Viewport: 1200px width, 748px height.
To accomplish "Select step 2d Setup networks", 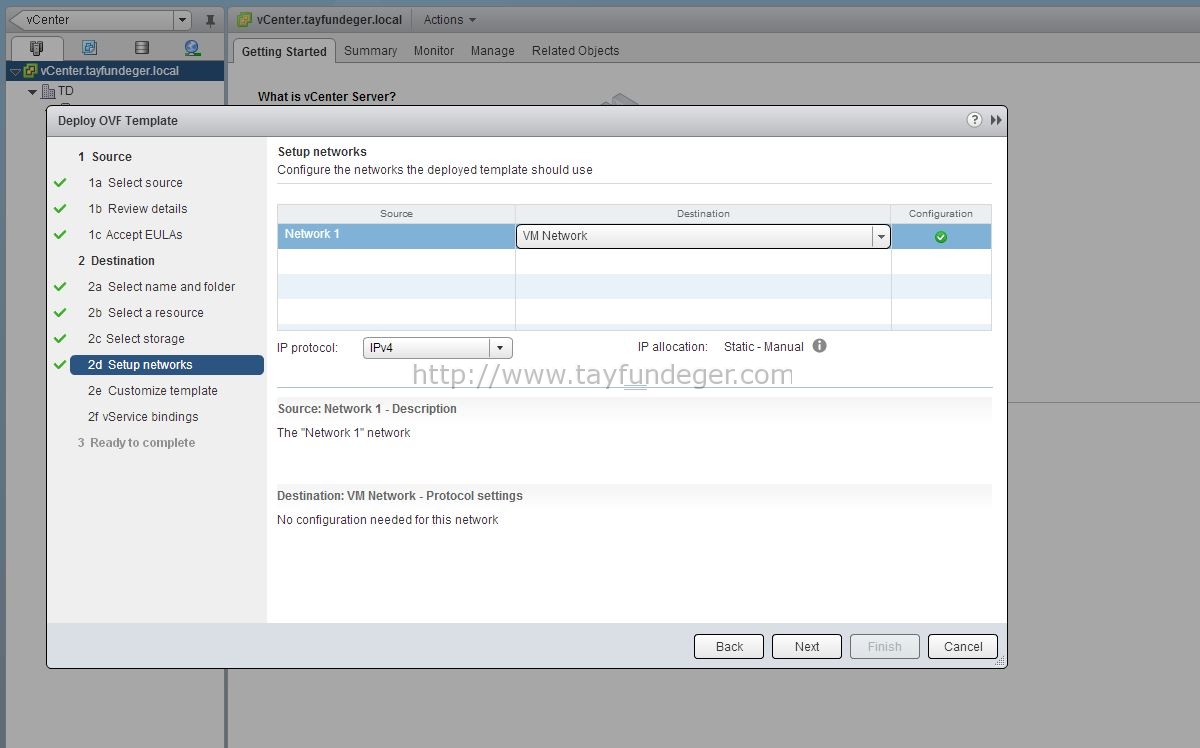I will coord(167,365).
